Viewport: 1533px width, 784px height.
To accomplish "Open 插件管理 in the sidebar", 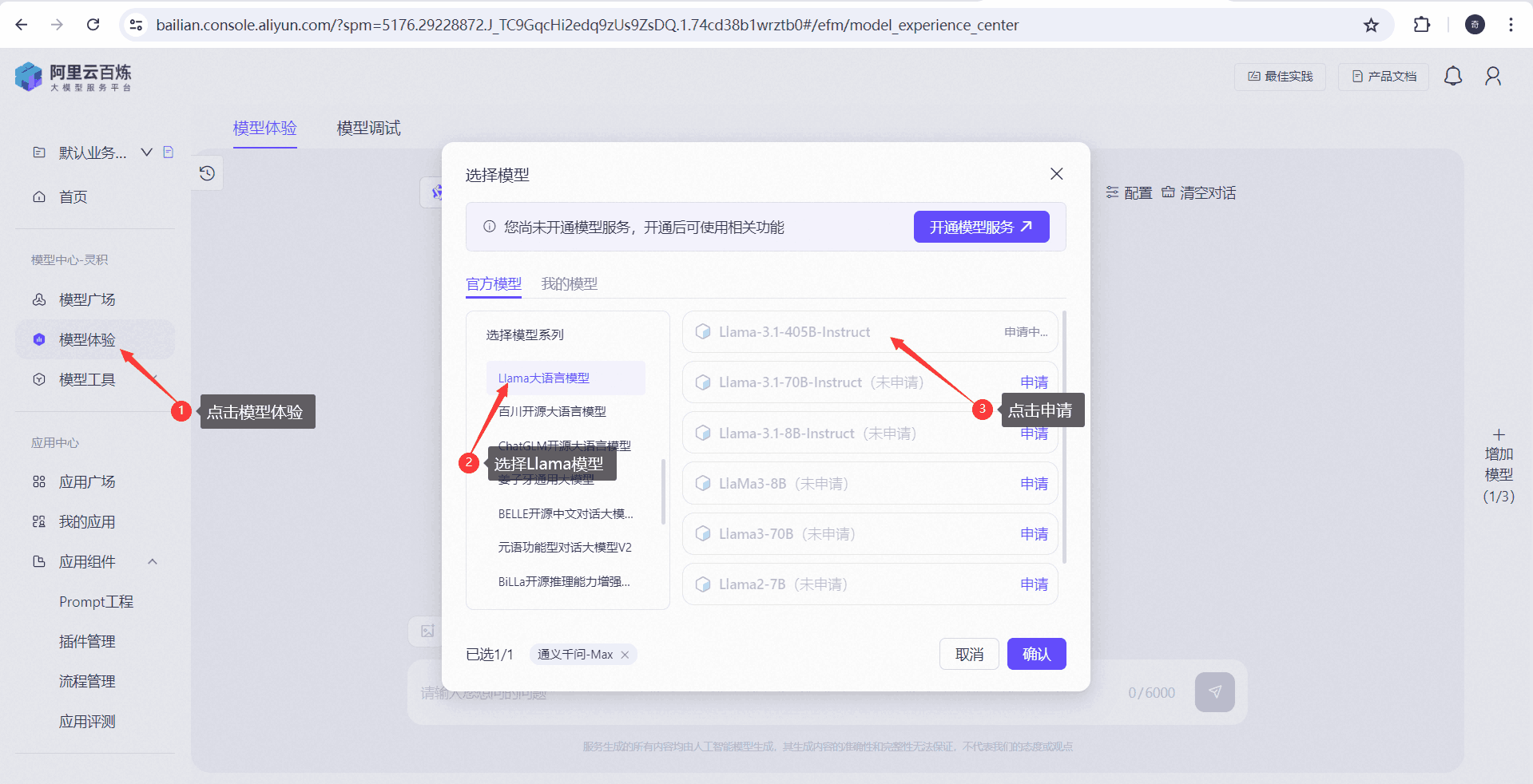I will 87,641.
